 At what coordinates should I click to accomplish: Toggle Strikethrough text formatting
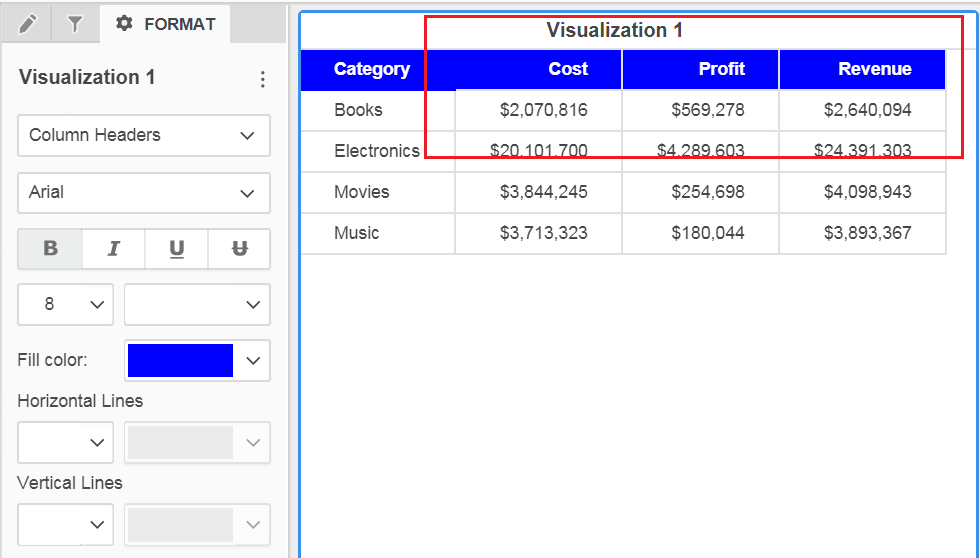239,249
